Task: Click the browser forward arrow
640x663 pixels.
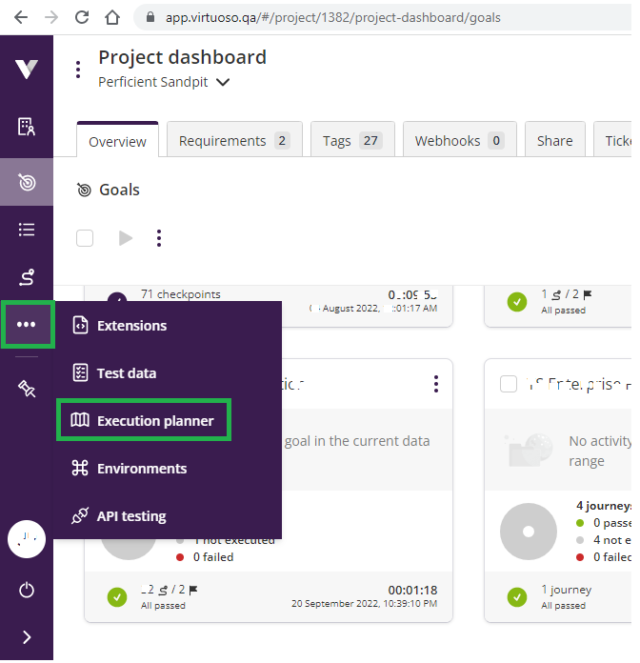Action: [51, 17]
